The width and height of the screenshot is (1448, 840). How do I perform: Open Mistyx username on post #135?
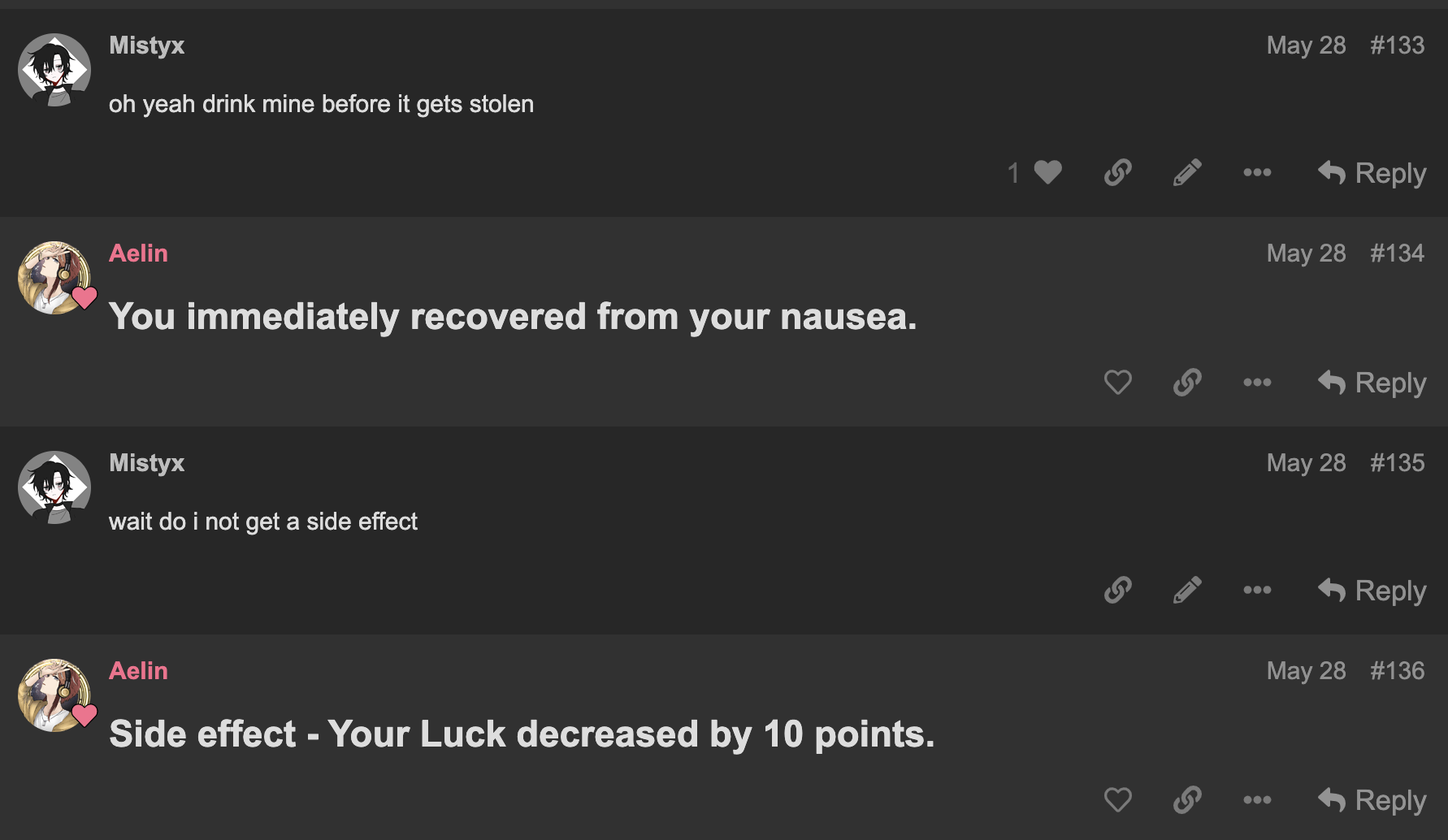click(x=146, y=462)
